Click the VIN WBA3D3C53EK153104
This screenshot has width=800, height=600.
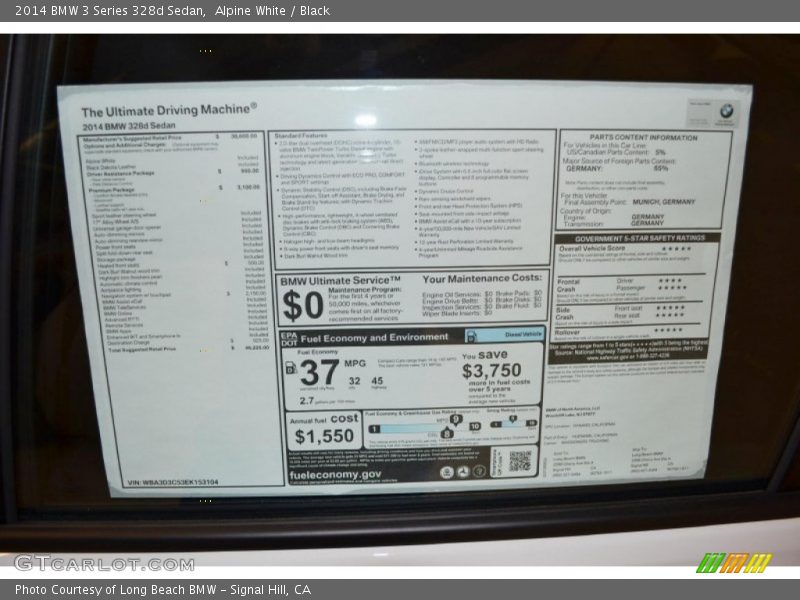pos(173,482)
